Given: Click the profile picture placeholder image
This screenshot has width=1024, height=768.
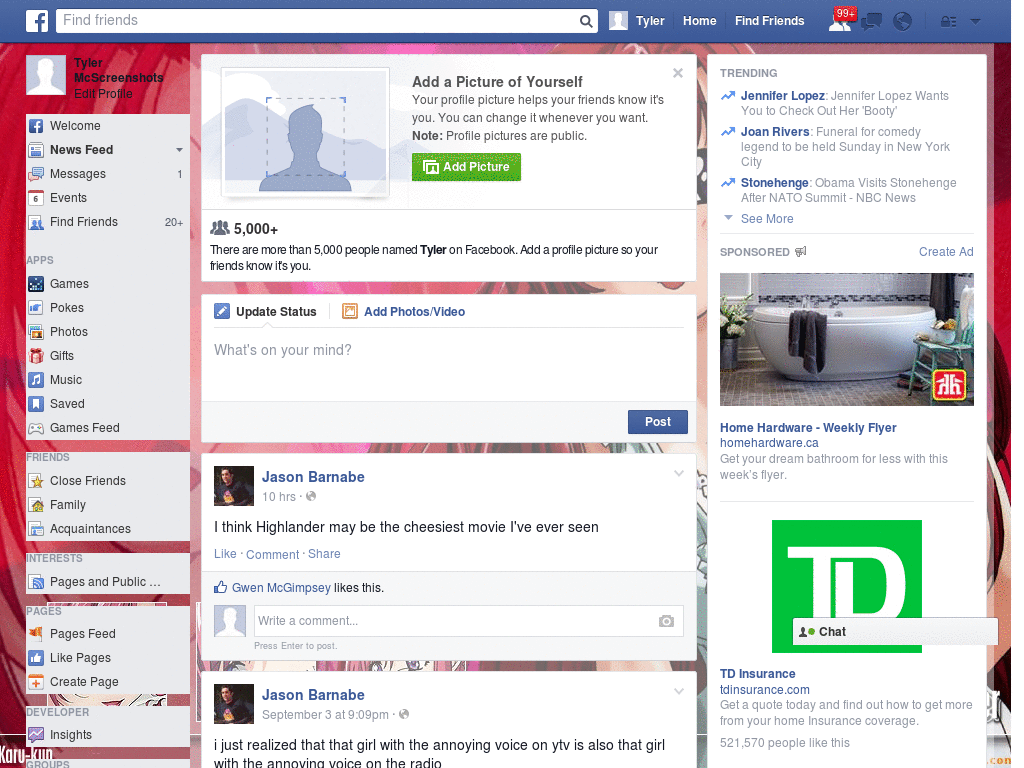Looking at the screenshot, I should [306, 132].
